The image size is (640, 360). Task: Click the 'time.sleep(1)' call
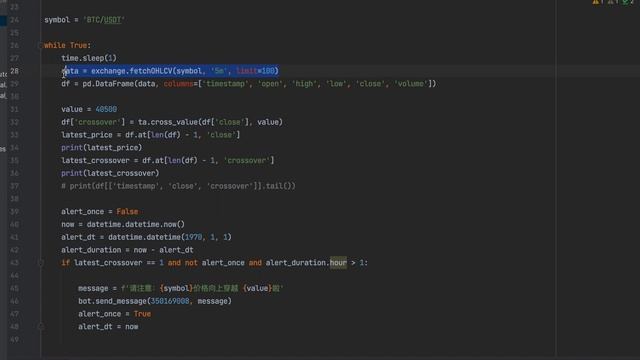(x=89, y=58)
